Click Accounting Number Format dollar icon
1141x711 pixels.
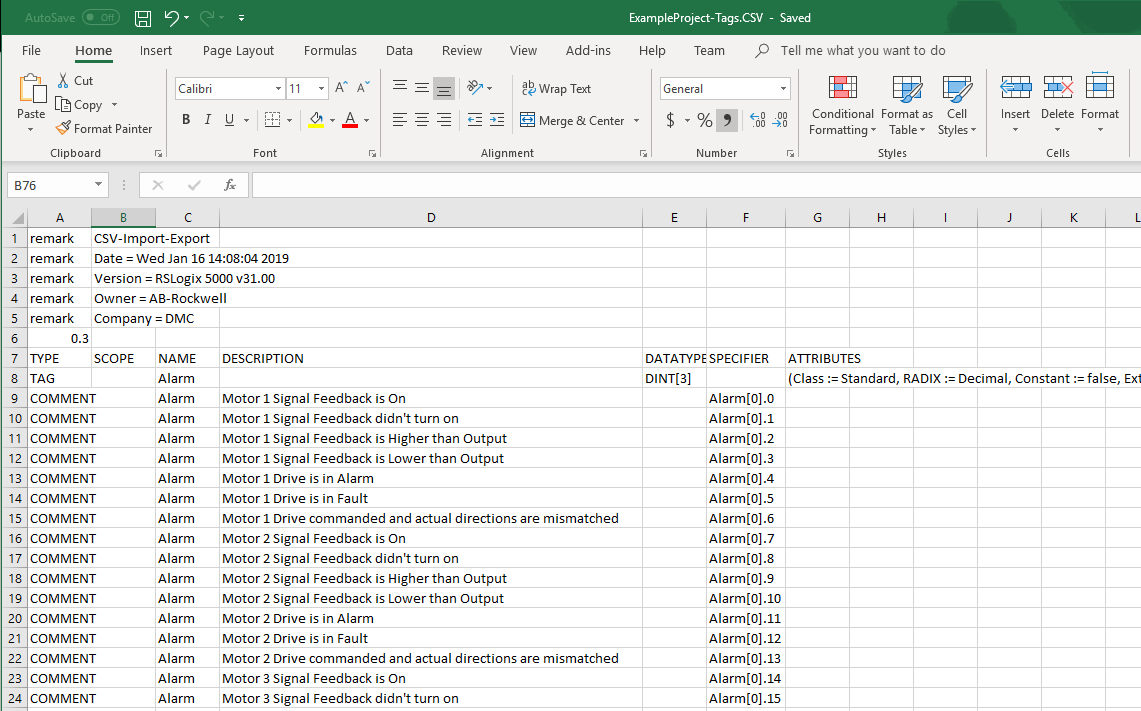coord(670,119)
